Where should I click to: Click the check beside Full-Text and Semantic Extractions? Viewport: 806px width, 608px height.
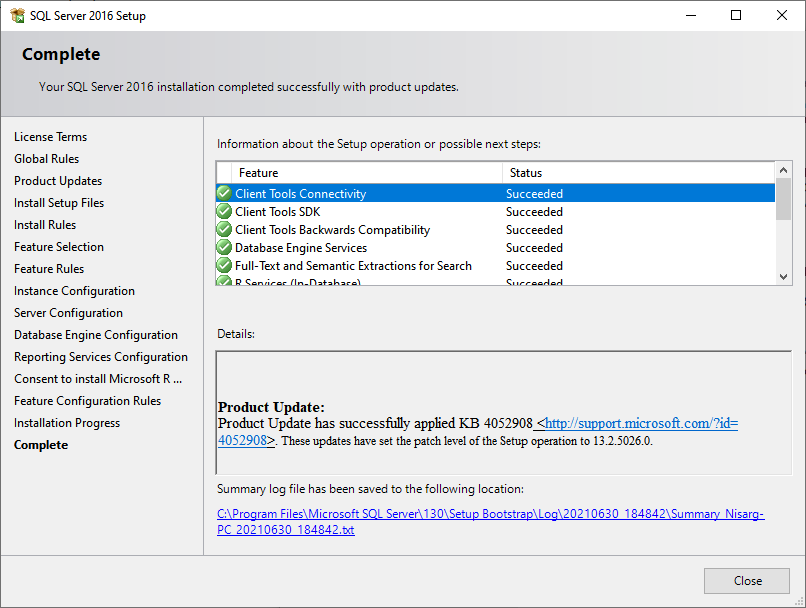tap(224, 265)
